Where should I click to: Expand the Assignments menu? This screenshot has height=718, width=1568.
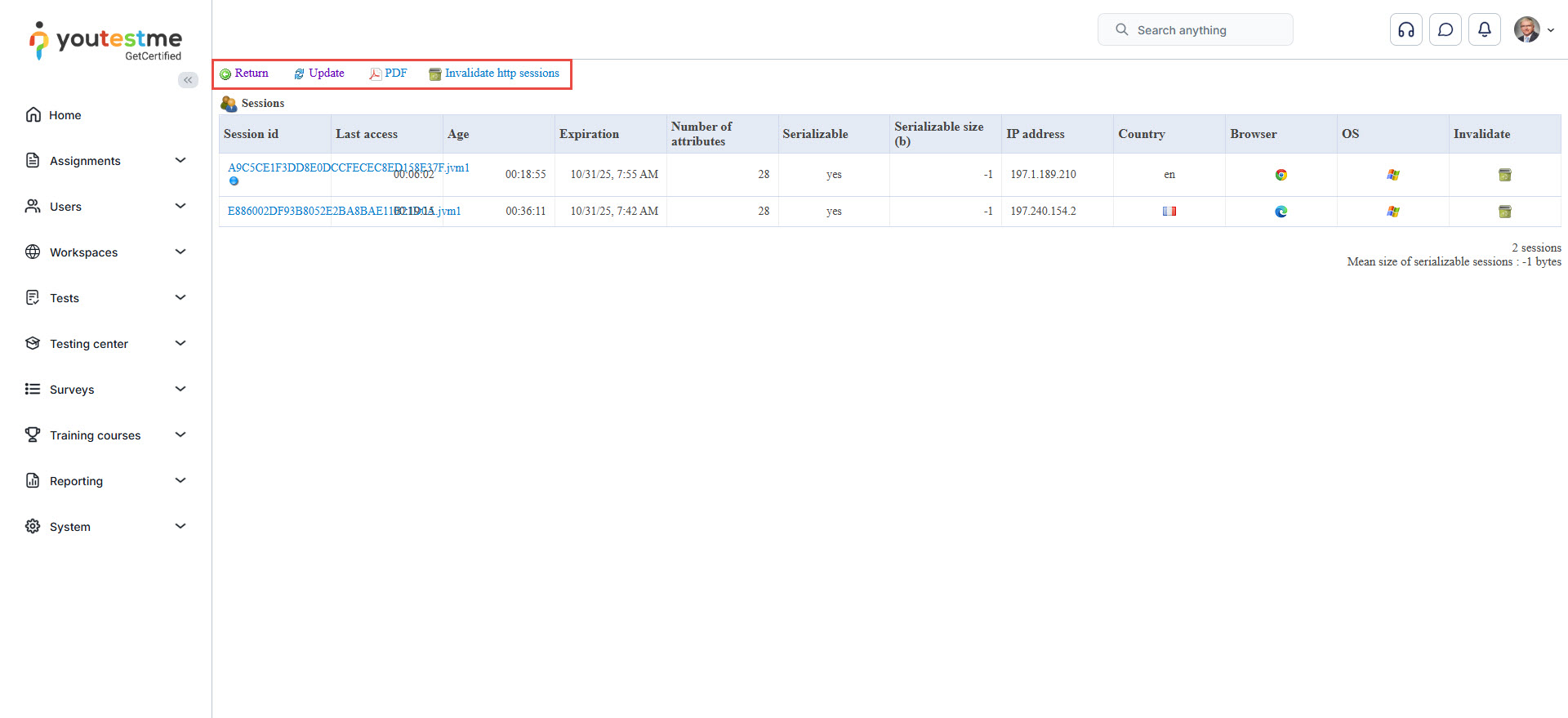tap(106, 161)
